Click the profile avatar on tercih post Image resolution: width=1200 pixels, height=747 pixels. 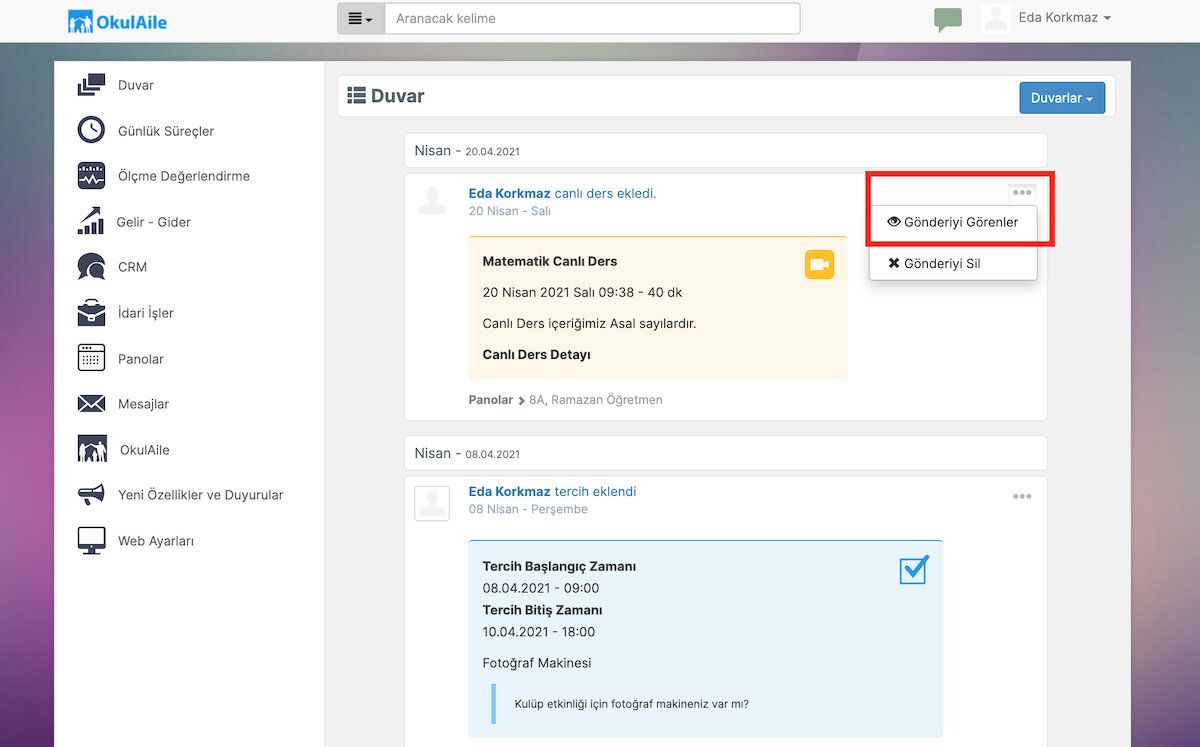click(432, 503)
